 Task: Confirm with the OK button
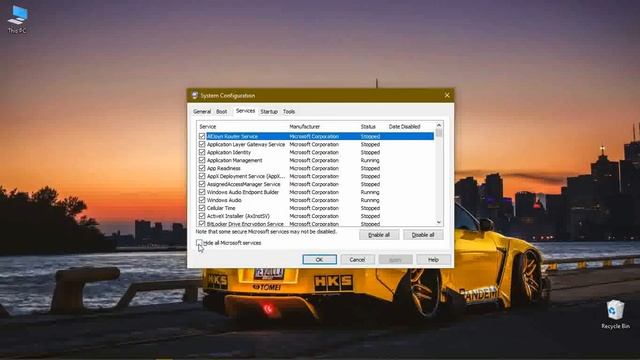coord(320,260)
